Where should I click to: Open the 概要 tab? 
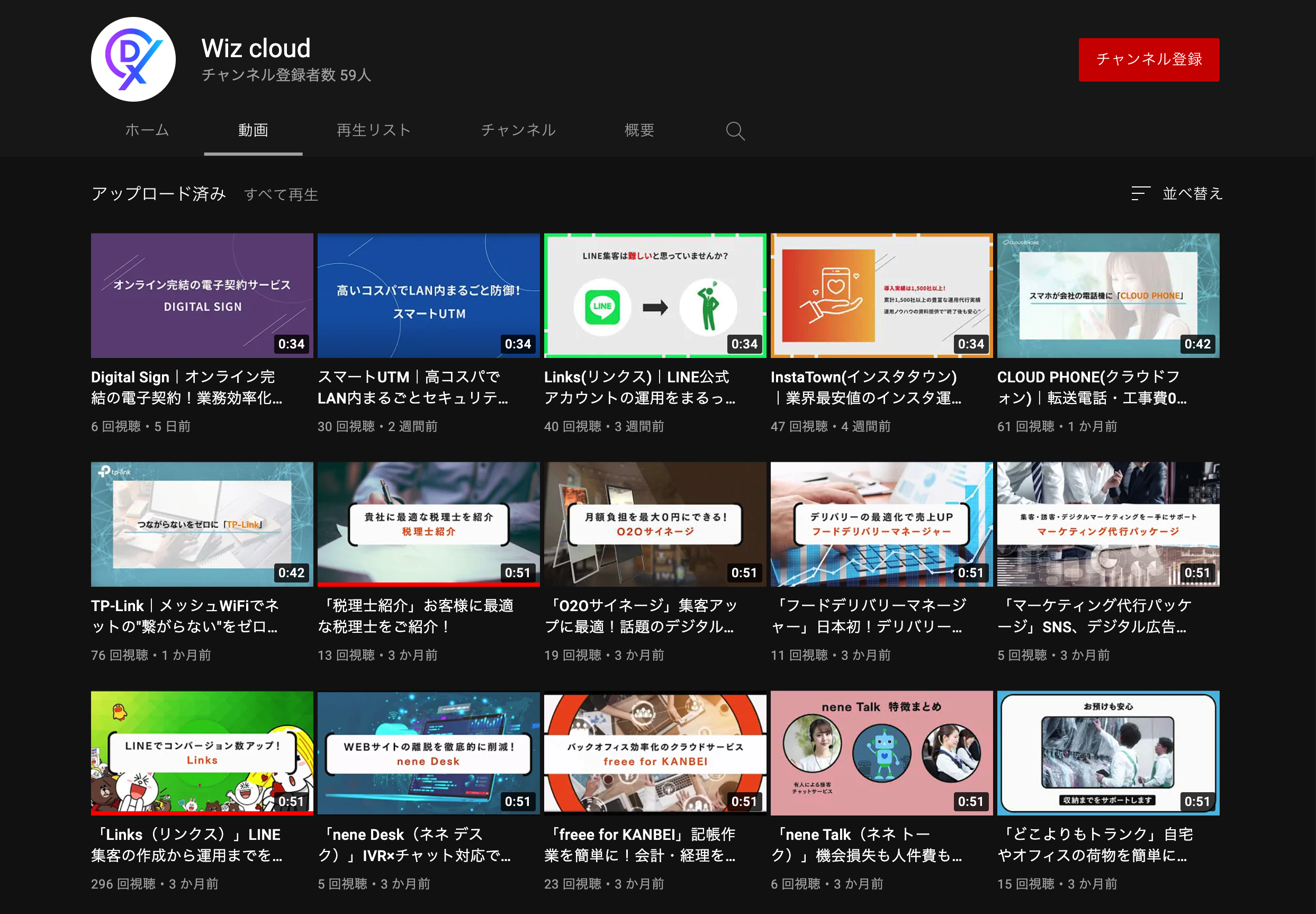coord(639,131)
